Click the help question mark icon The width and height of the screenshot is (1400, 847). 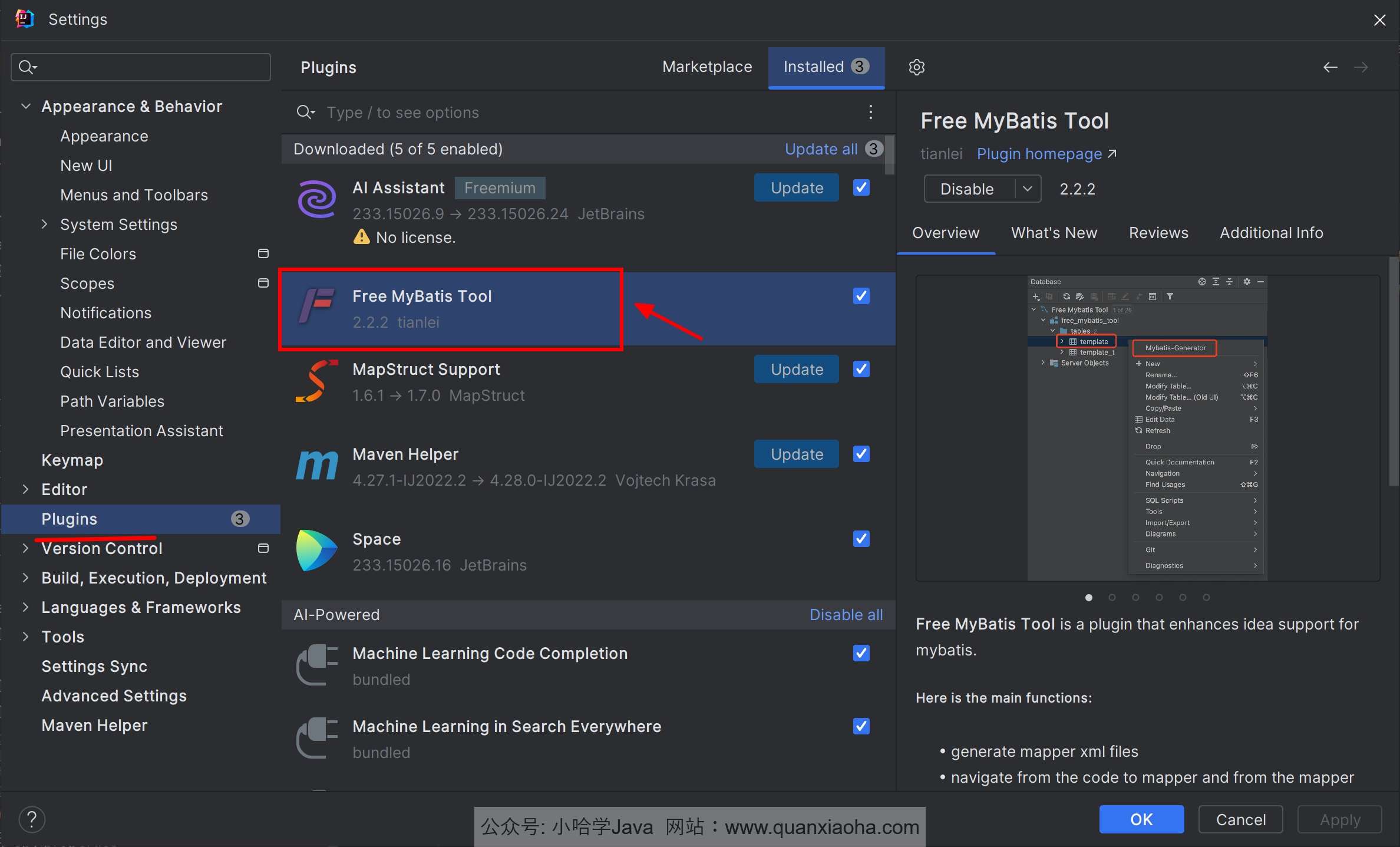tap(32, 819)
